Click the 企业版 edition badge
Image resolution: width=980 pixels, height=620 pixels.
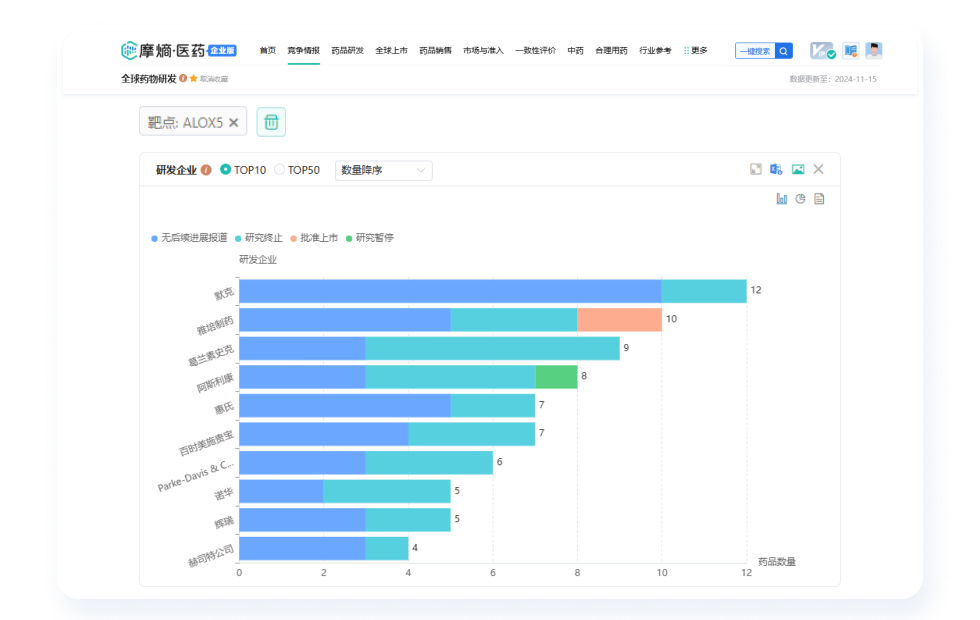(222, 51)
